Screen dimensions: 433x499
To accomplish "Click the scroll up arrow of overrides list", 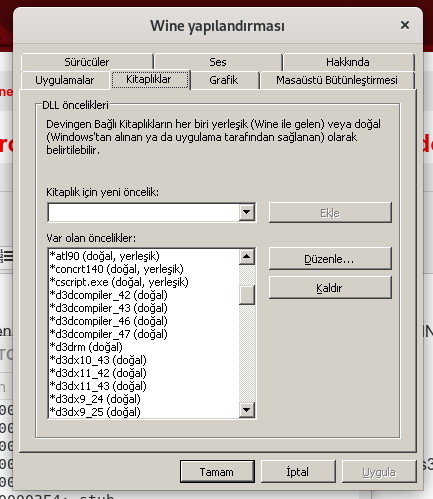I will click(247, 256).
